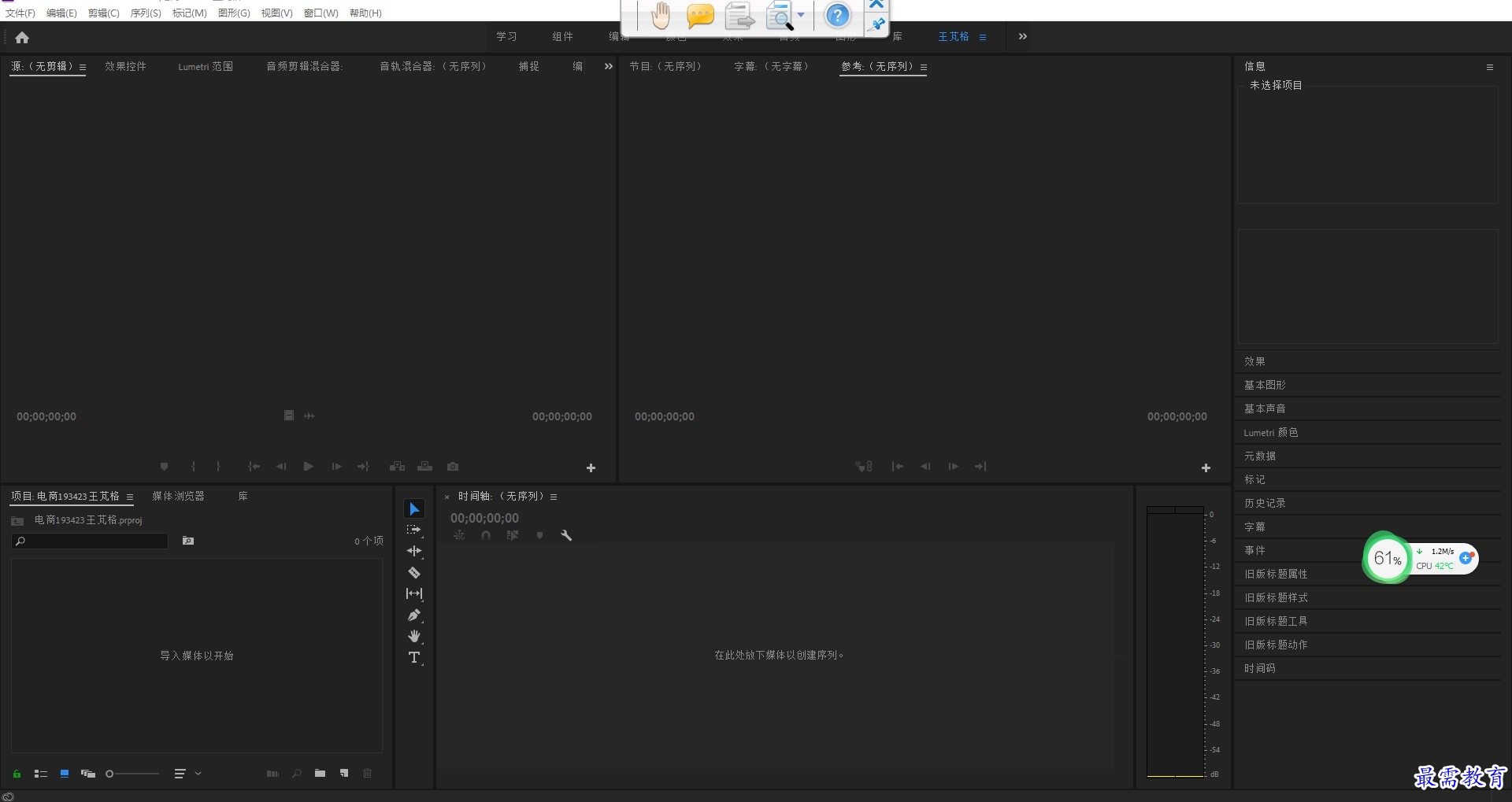Open Reference monitor panel menu
This screenshot has width=1512, height=802.
pyautogui.click(x=923, y=67)
